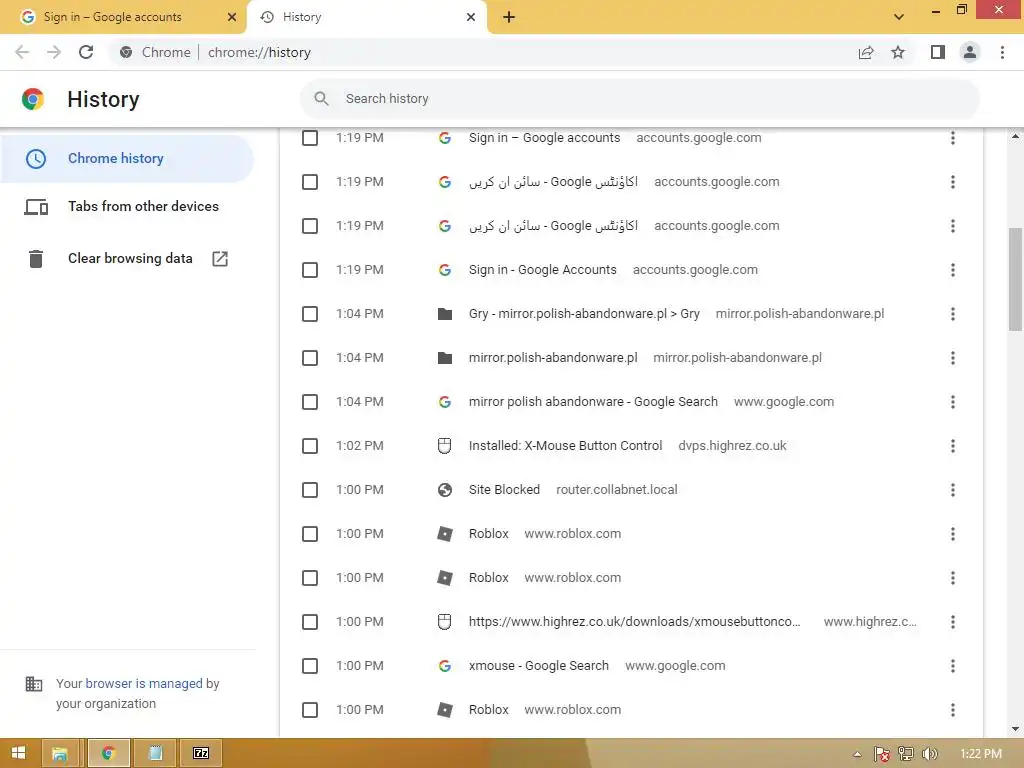Open Tabs from other devices
1024x768 pixels.
coord(143,206)
